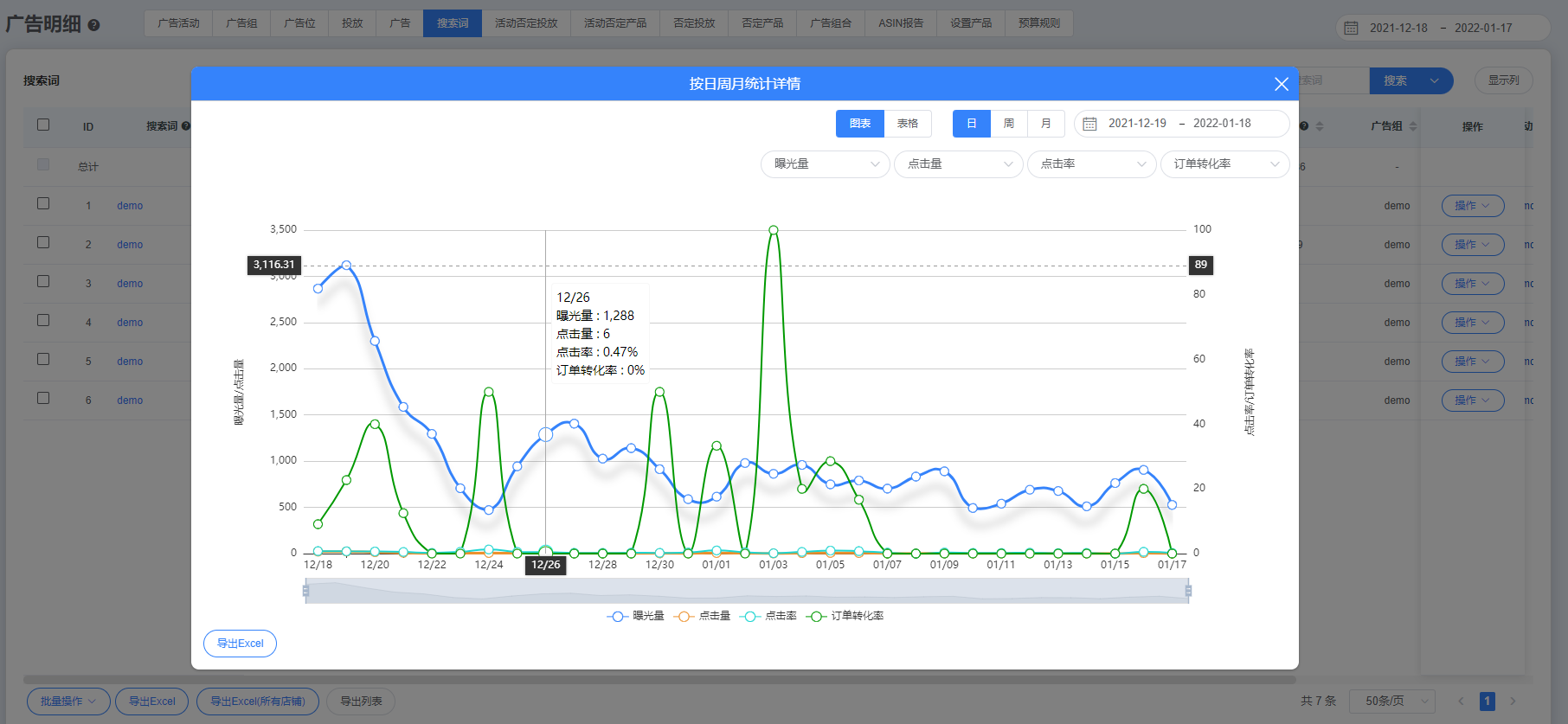
Task: Select 月 granularity option
Action: pos(1045,124)
